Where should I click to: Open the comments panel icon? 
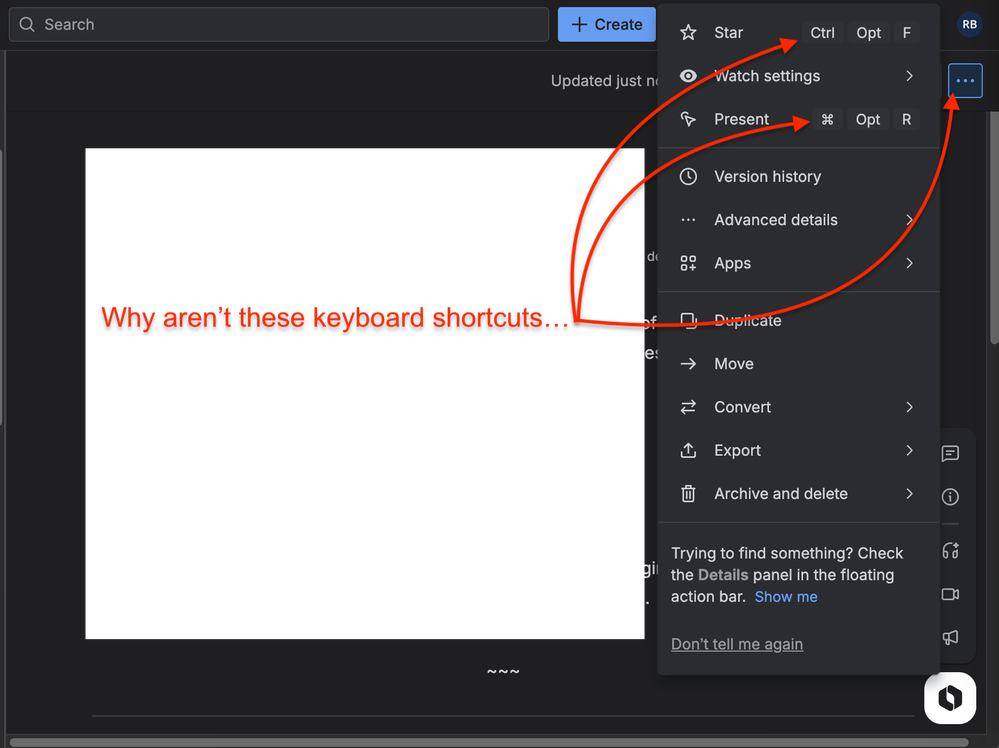click(950, 453)
